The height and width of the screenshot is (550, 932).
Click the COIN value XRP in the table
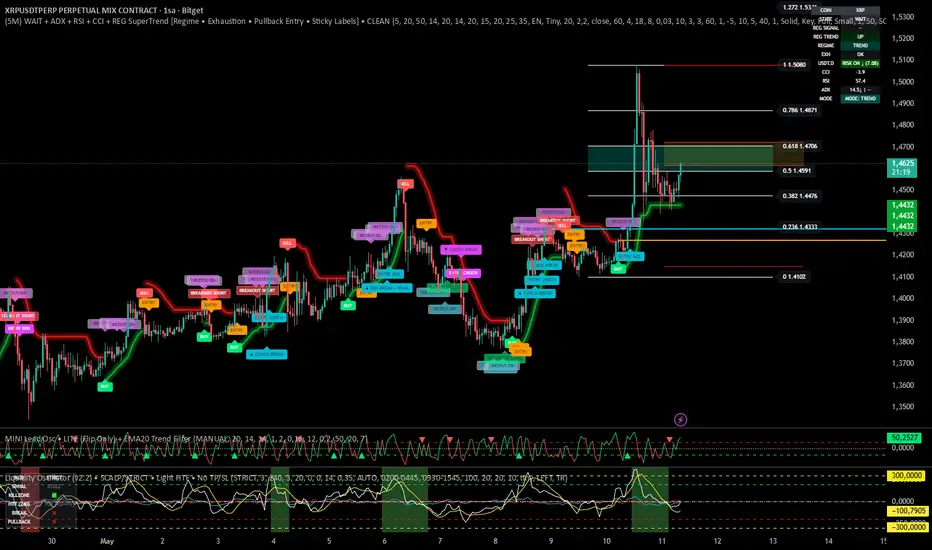click(860, 10)
